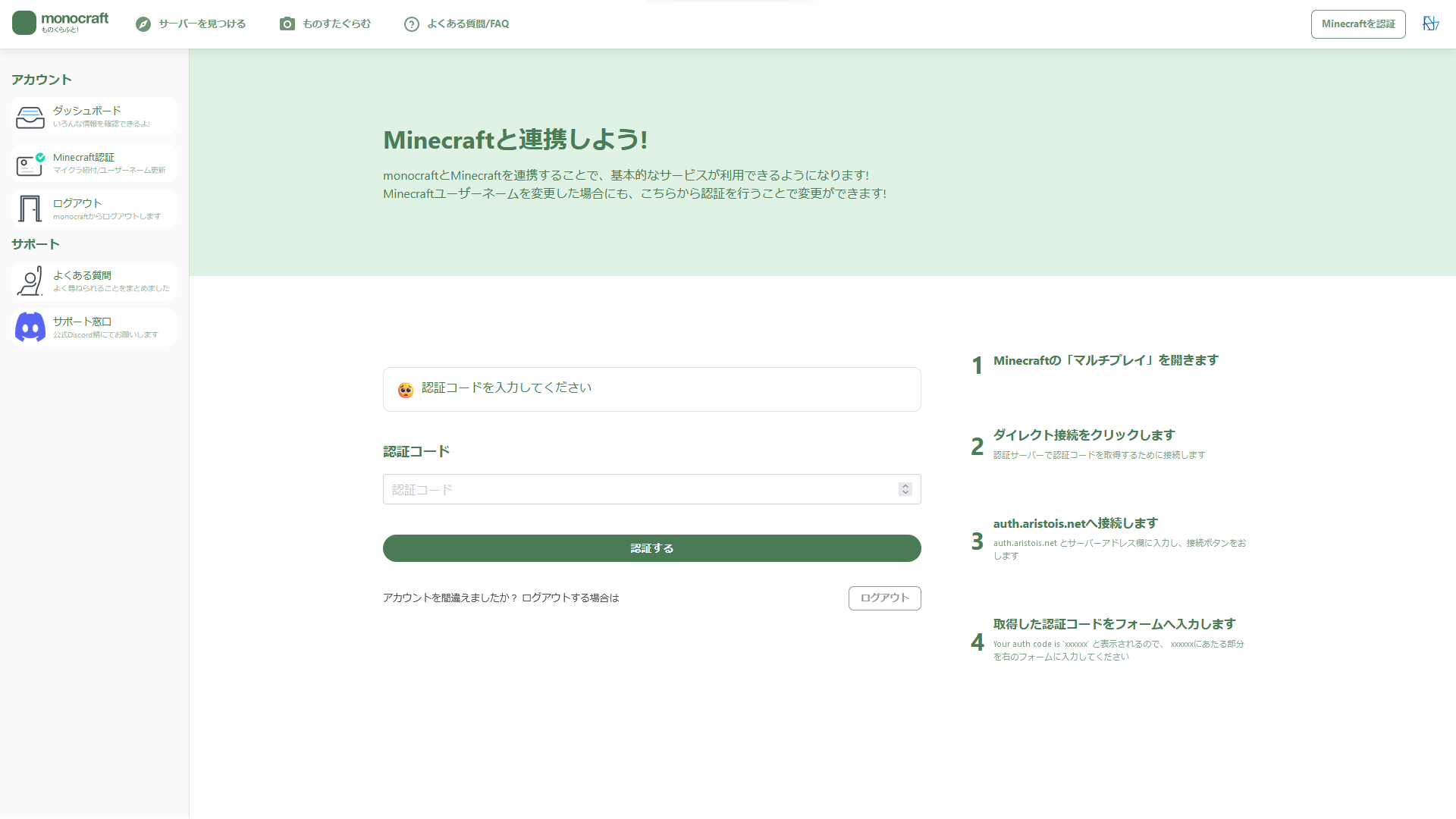The image size is (1456, 819).
Task: Click the language translate icon at top right
Action: click(x=1430, y=24)
